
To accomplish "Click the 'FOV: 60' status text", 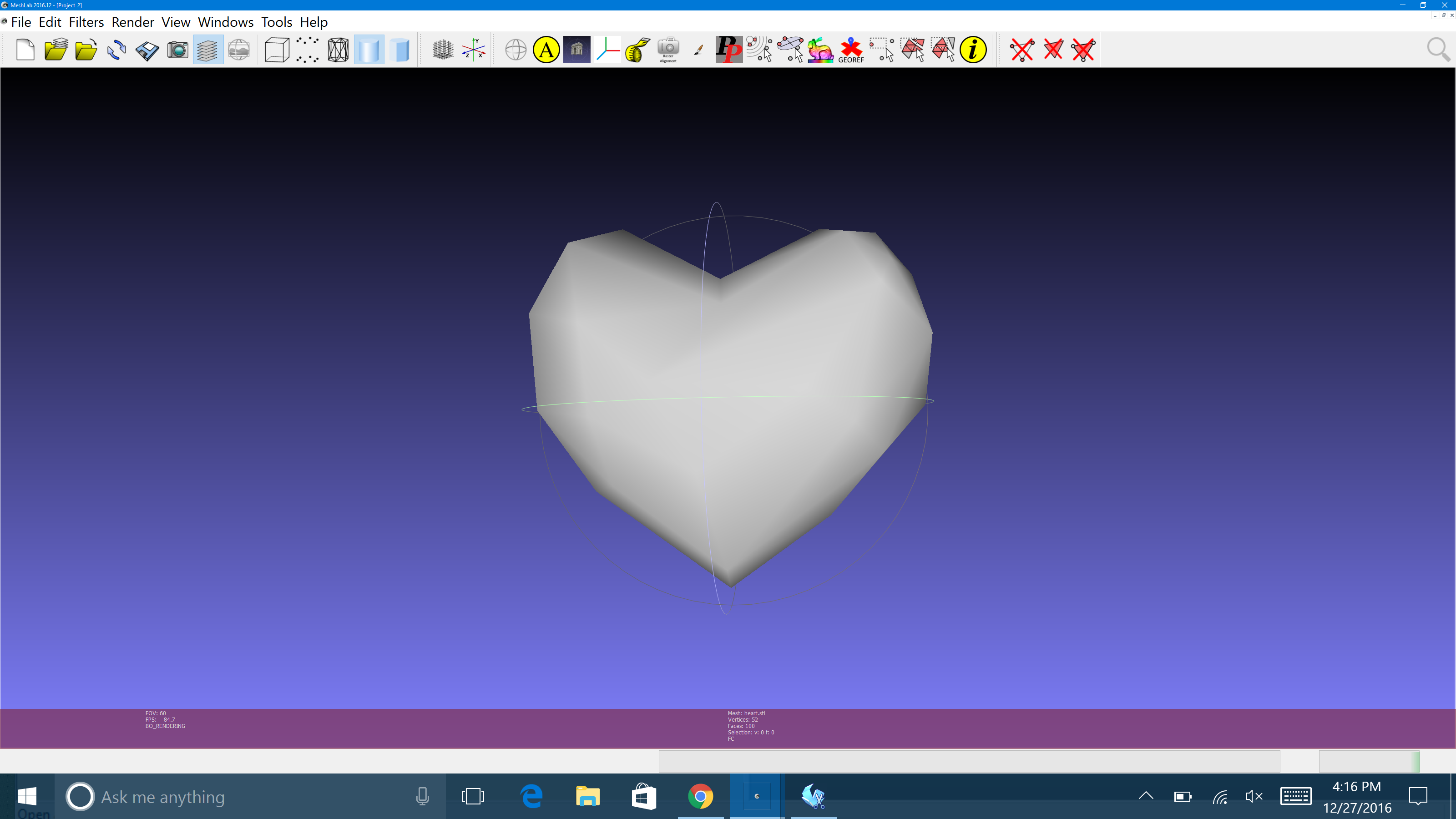I will point(156,713).
